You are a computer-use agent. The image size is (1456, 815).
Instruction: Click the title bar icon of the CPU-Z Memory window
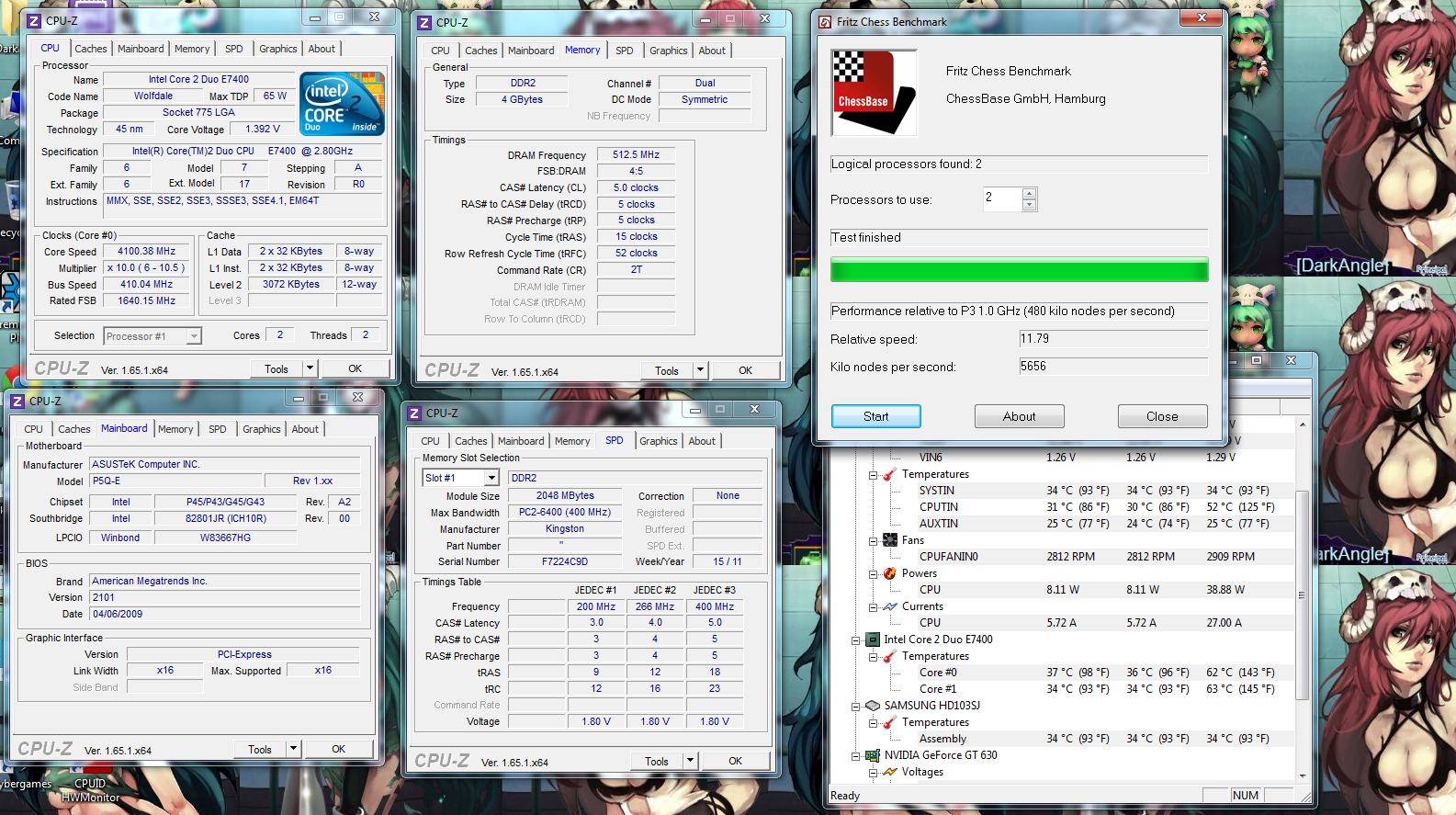424,23
